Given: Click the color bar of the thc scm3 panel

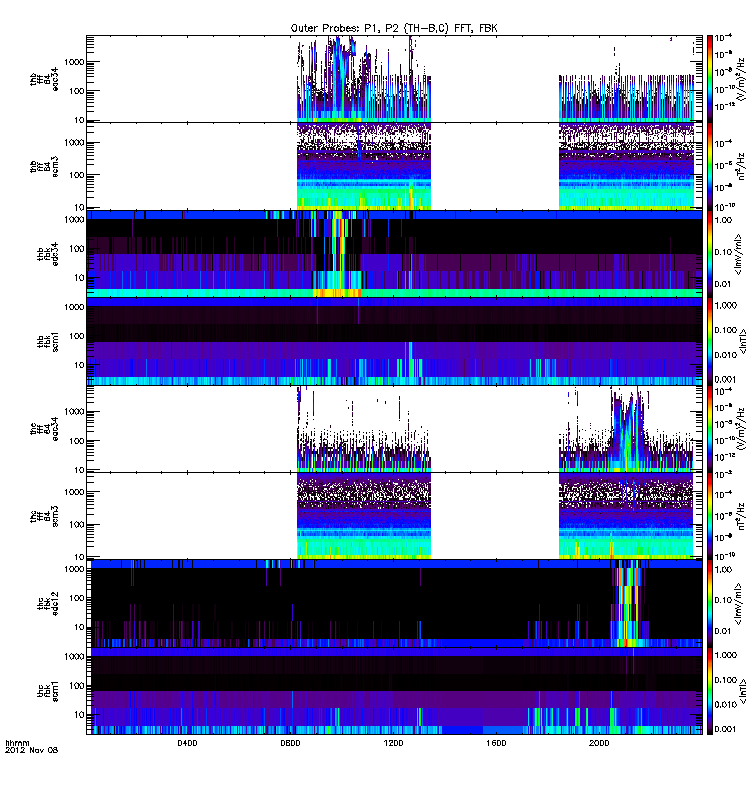Looking at the screenshot, I should 710,516.
